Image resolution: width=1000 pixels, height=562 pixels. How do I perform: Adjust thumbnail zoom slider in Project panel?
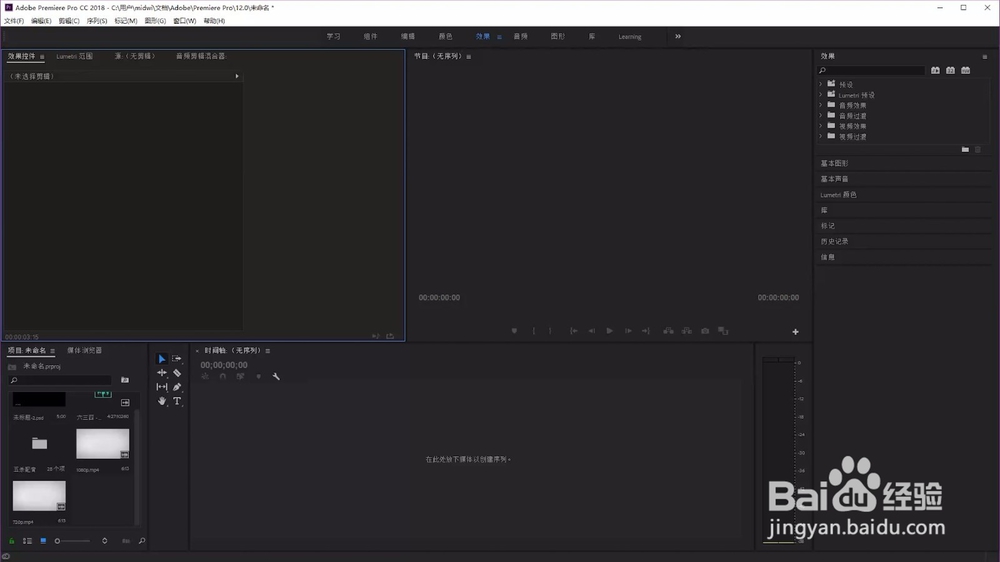click(x=73, y=541)
